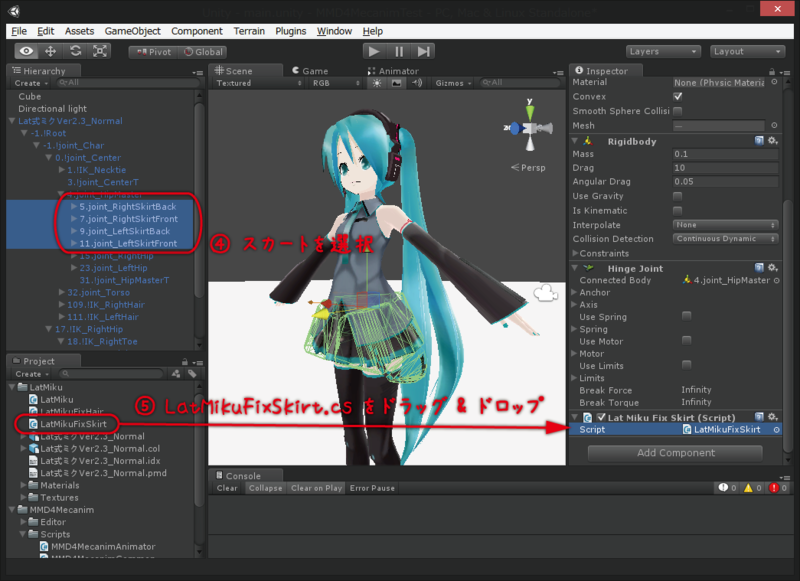Collapse the MMD4Mecanim folder
This screenshot has width=800, height=581.
[x=12, y=510]
